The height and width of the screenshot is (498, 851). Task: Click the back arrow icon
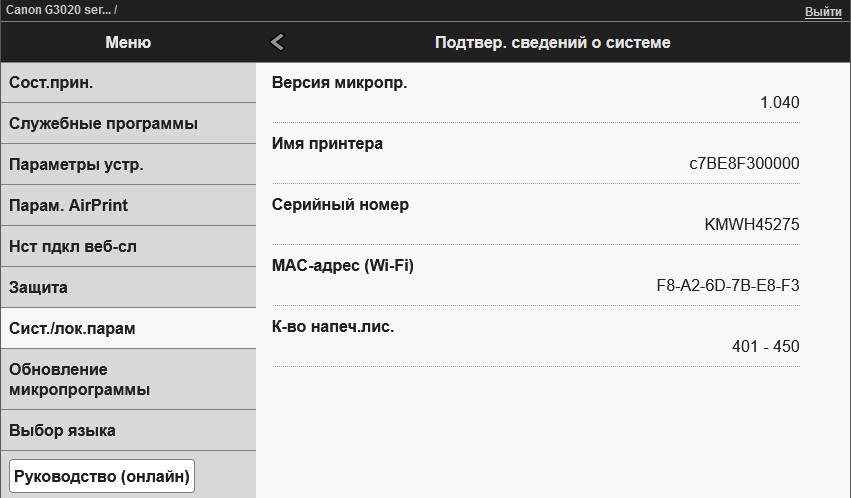pos(278,42)
